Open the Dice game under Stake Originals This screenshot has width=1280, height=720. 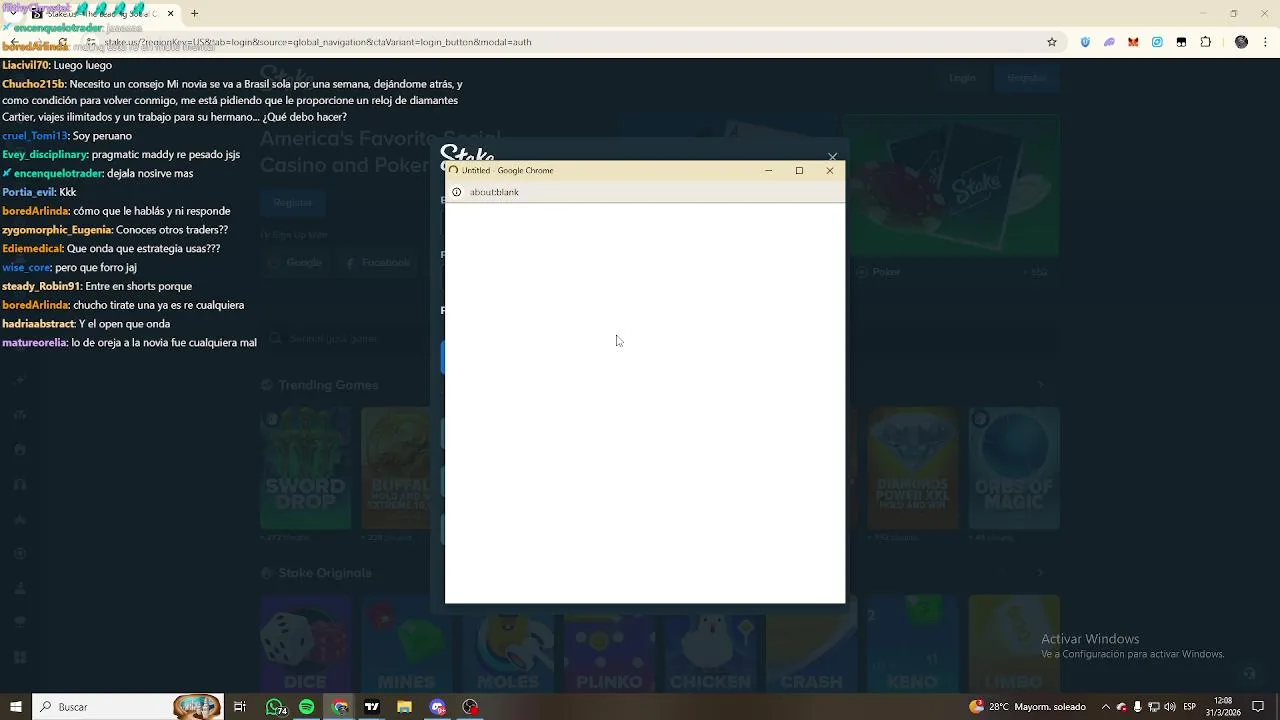point(305,644)
